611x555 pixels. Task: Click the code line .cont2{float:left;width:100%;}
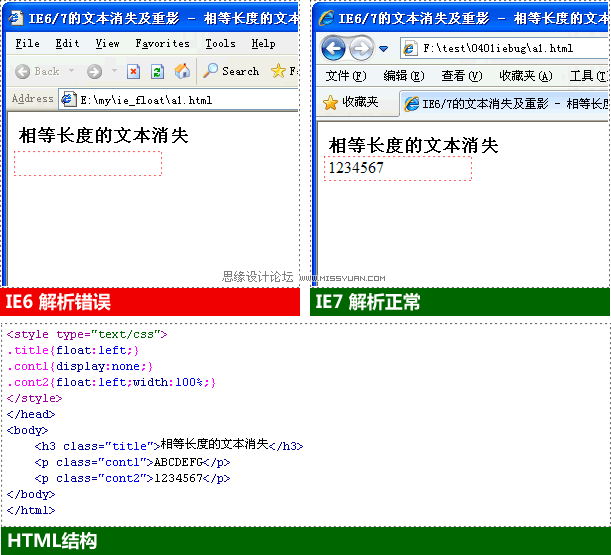pos(111,382)
